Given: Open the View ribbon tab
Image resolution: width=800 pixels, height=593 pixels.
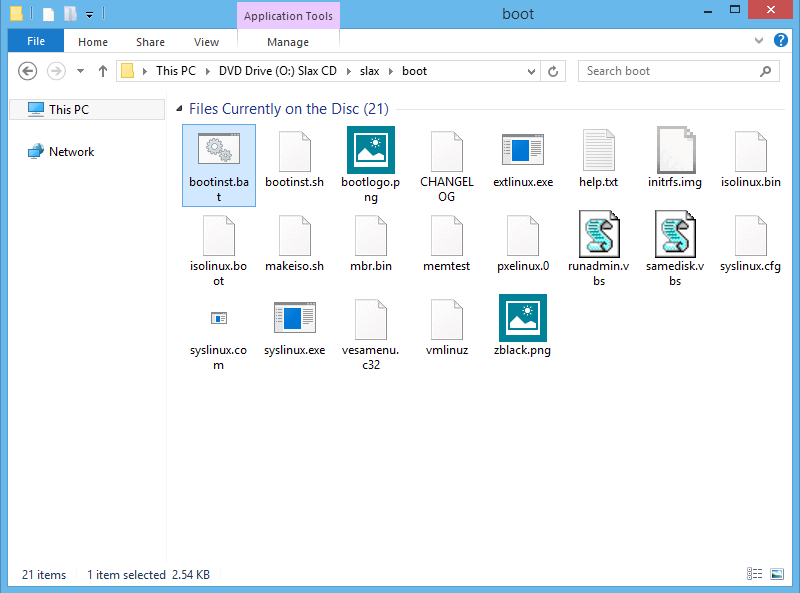Looking at the screenshot, I should coord(206,42).
